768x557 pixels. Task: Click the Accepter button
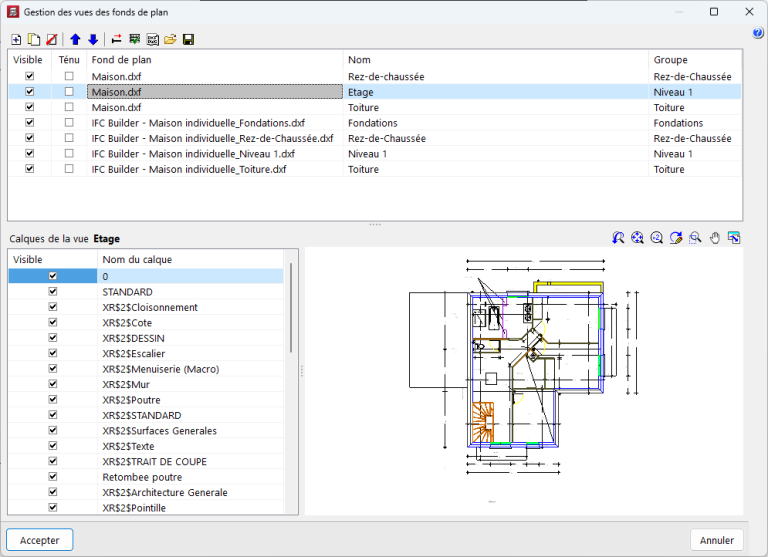click(40, 540)
